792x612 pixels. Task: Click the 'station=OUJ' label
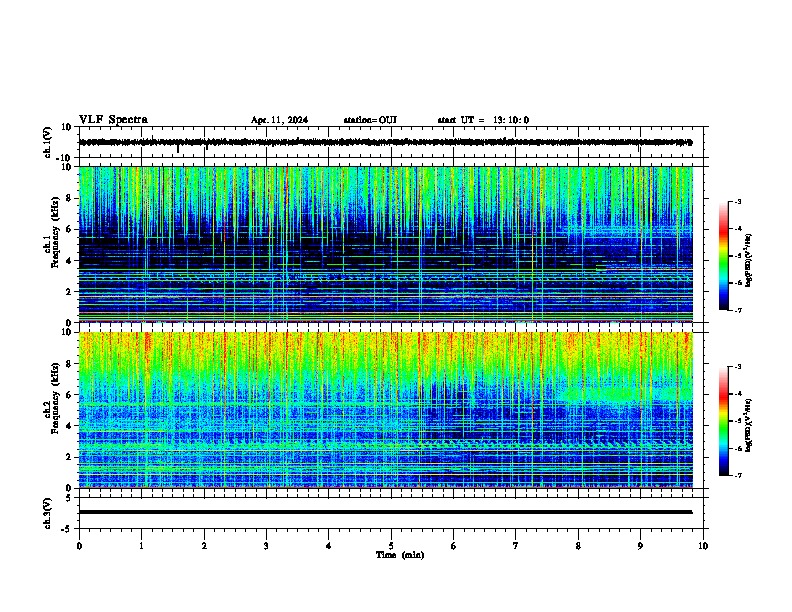click(370, 120)
